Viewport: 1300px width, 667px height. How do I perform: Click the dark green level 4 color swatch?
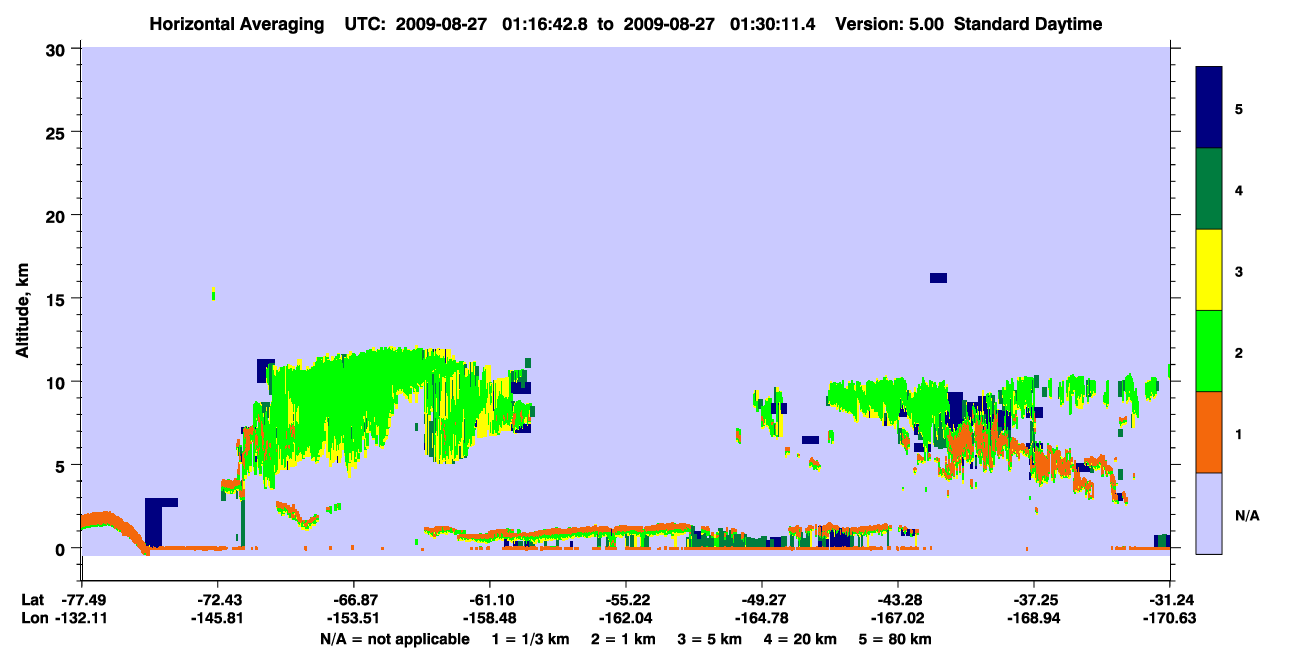coord(1209,188)
